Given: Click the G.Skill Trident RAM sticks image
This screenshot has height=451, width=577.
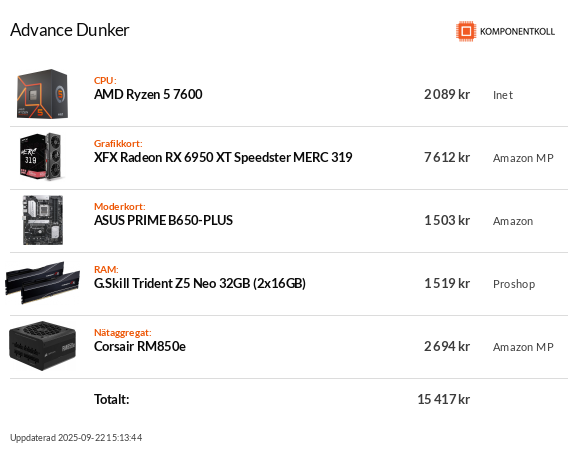Looking at the screenshot, I should (43, 283).
